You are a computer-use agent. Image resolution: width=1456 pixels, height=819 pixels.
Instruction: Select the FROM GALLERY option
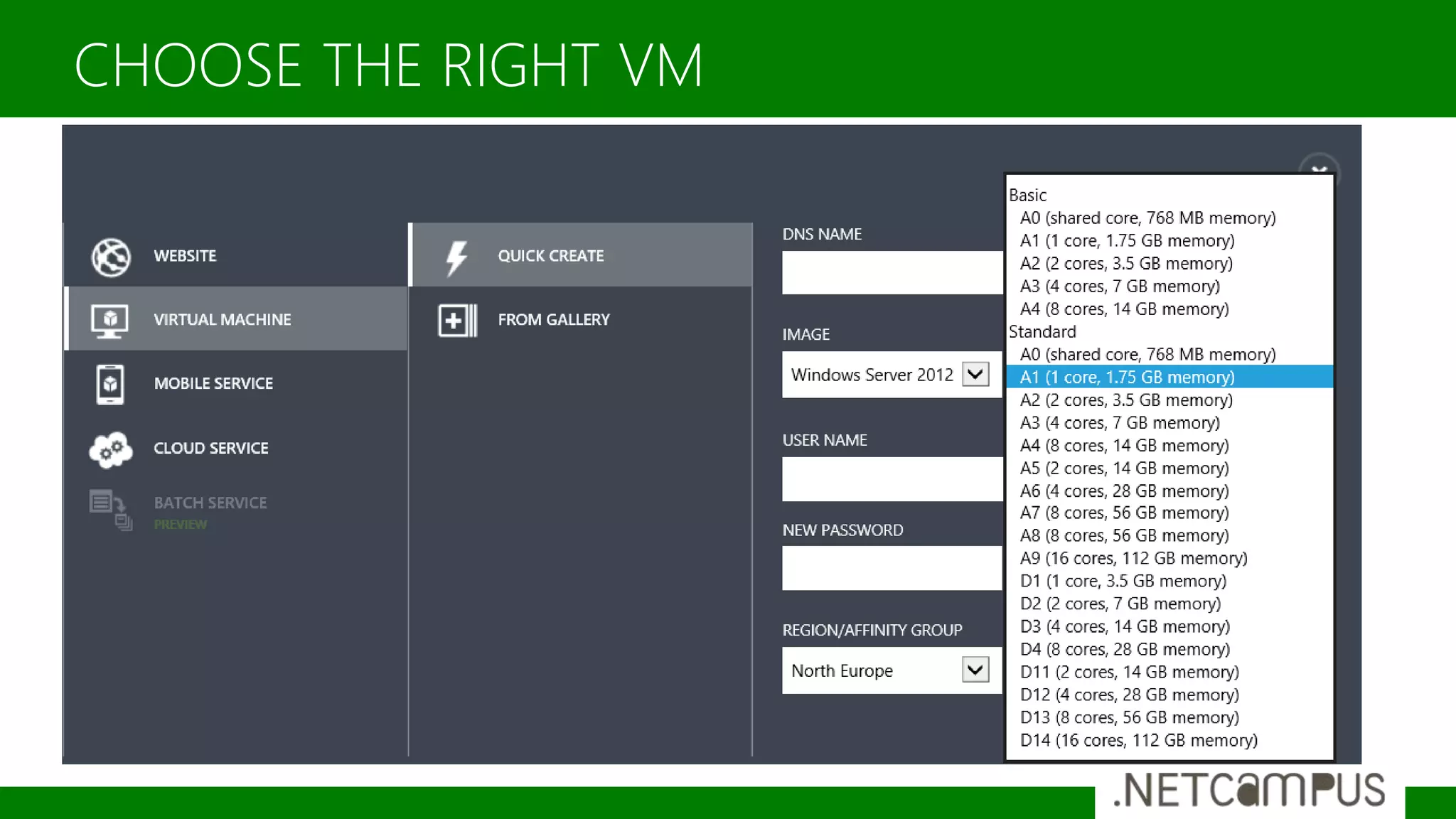pyautogui.click(x=582, y=319)
